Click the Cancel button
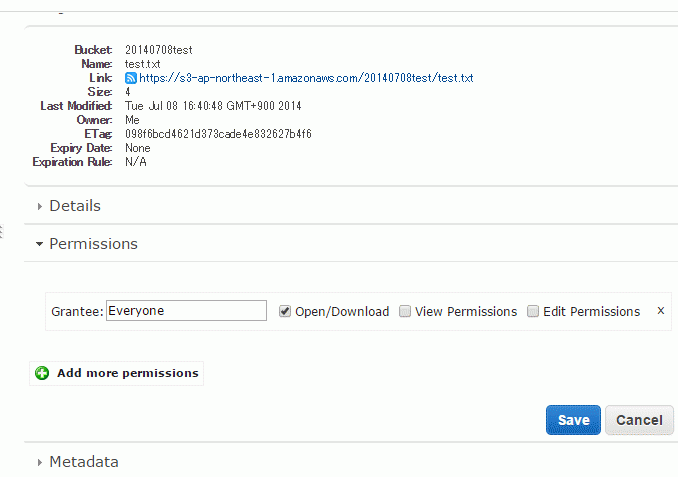678x477 pixels. pyautogui.click(x=639, y=420)
